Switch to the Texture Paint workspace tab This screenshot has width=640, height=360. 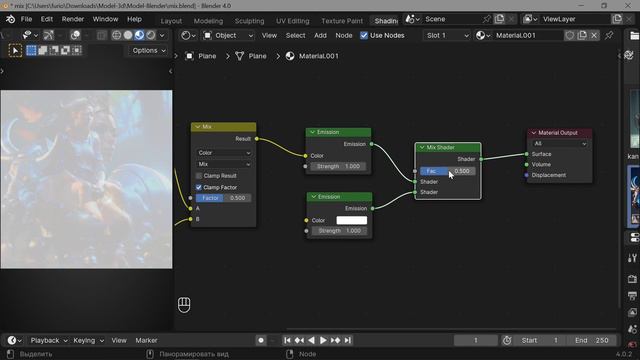[x=342, y=21]
